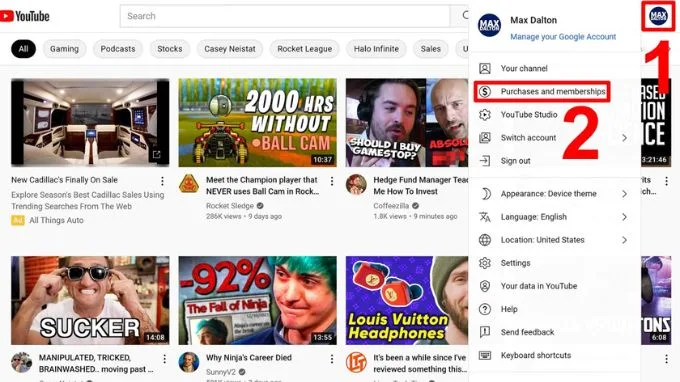680x382 pixels.
Task: Select the Sales filter chip
Action: pos(431,49)
